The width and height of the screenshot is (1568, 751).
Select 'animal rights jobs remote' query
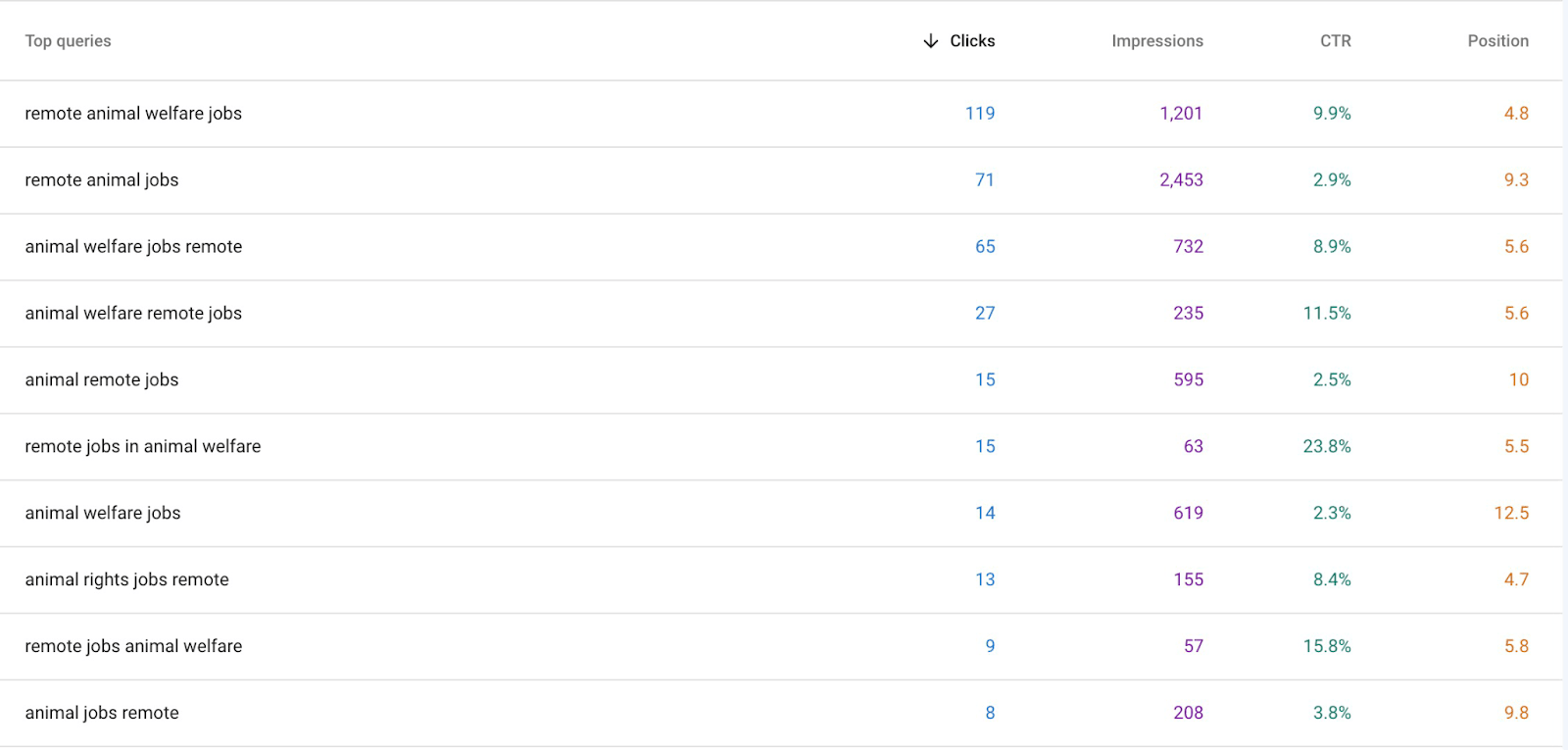coord(781,580)
